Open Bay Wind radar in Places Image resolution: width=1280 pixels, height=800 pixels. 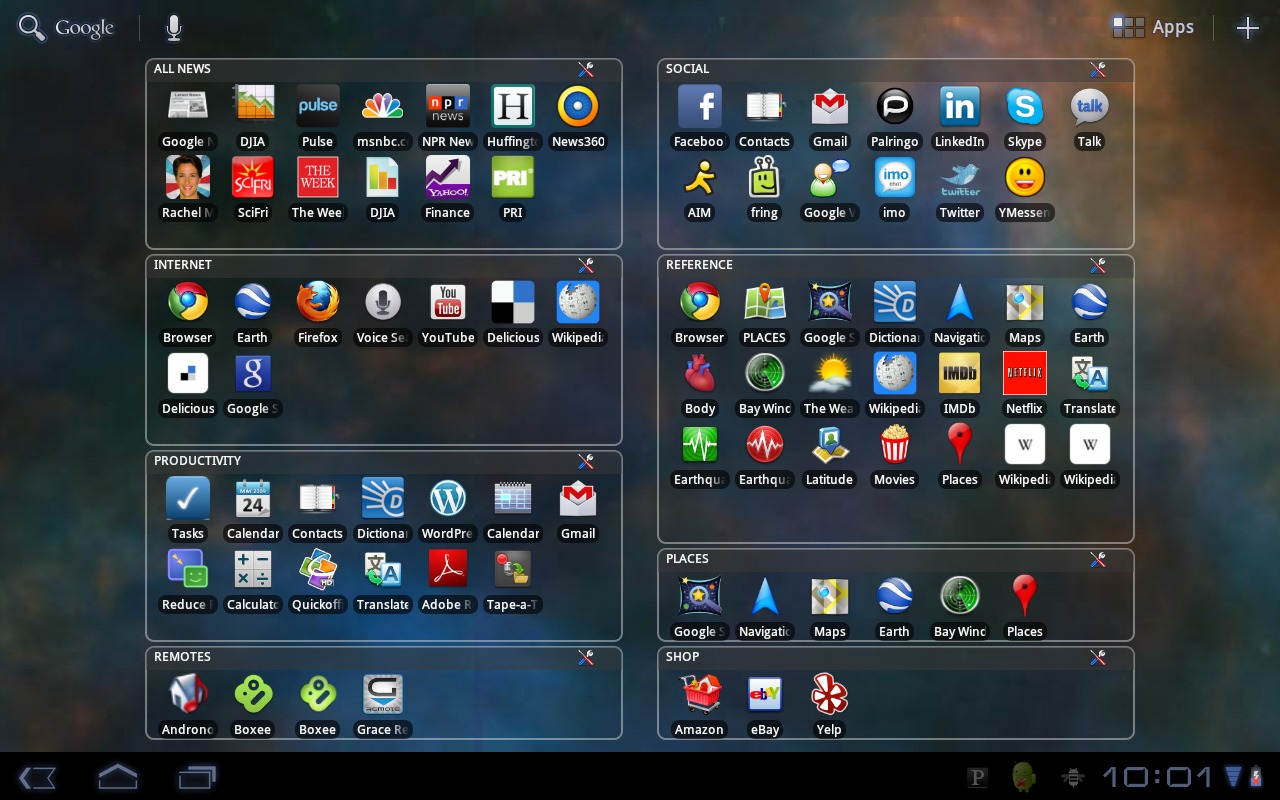pos(959,596)
